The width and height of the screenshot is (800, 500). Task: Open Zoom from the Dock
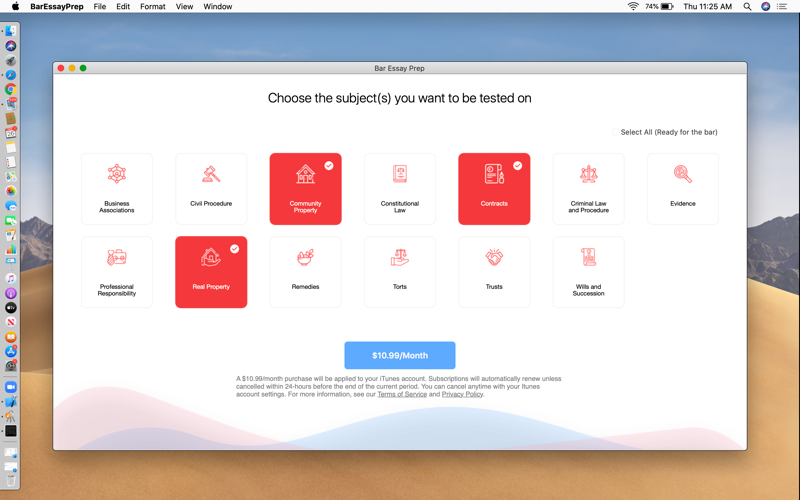pos(11,387)
